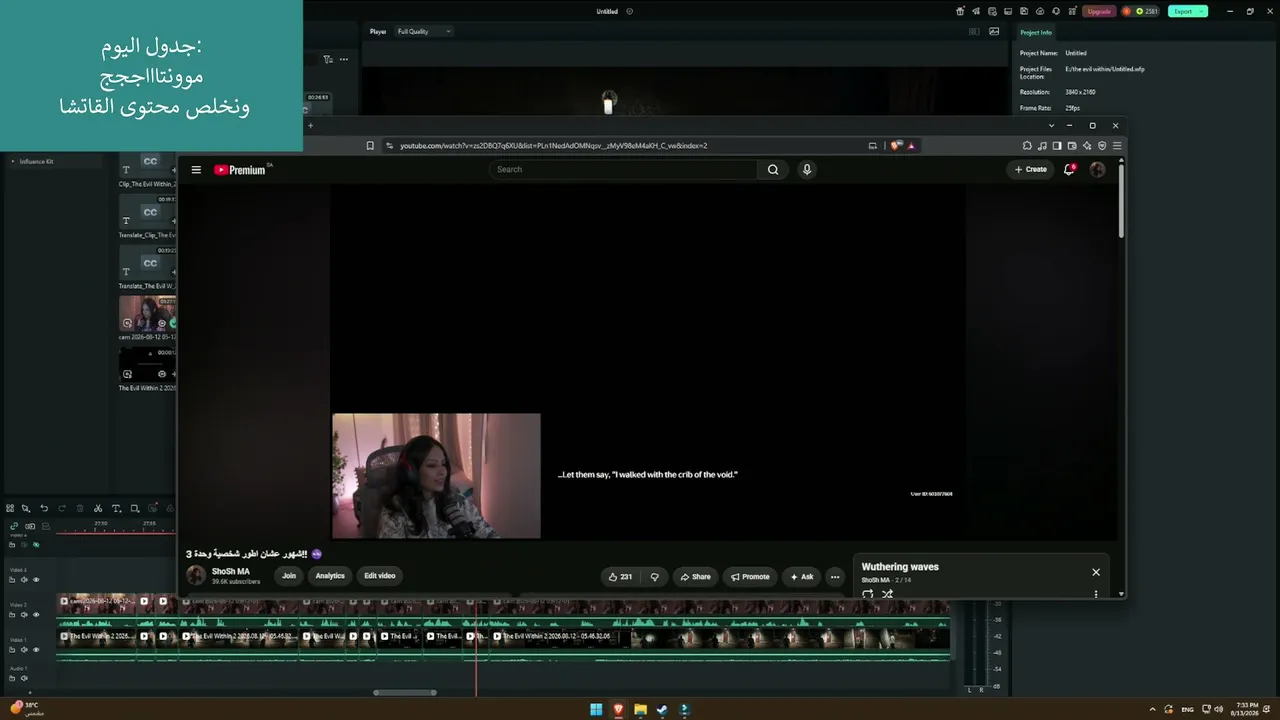Click the Ask button under video
This screenshot has width=1280, height=720.
(802, 577)
